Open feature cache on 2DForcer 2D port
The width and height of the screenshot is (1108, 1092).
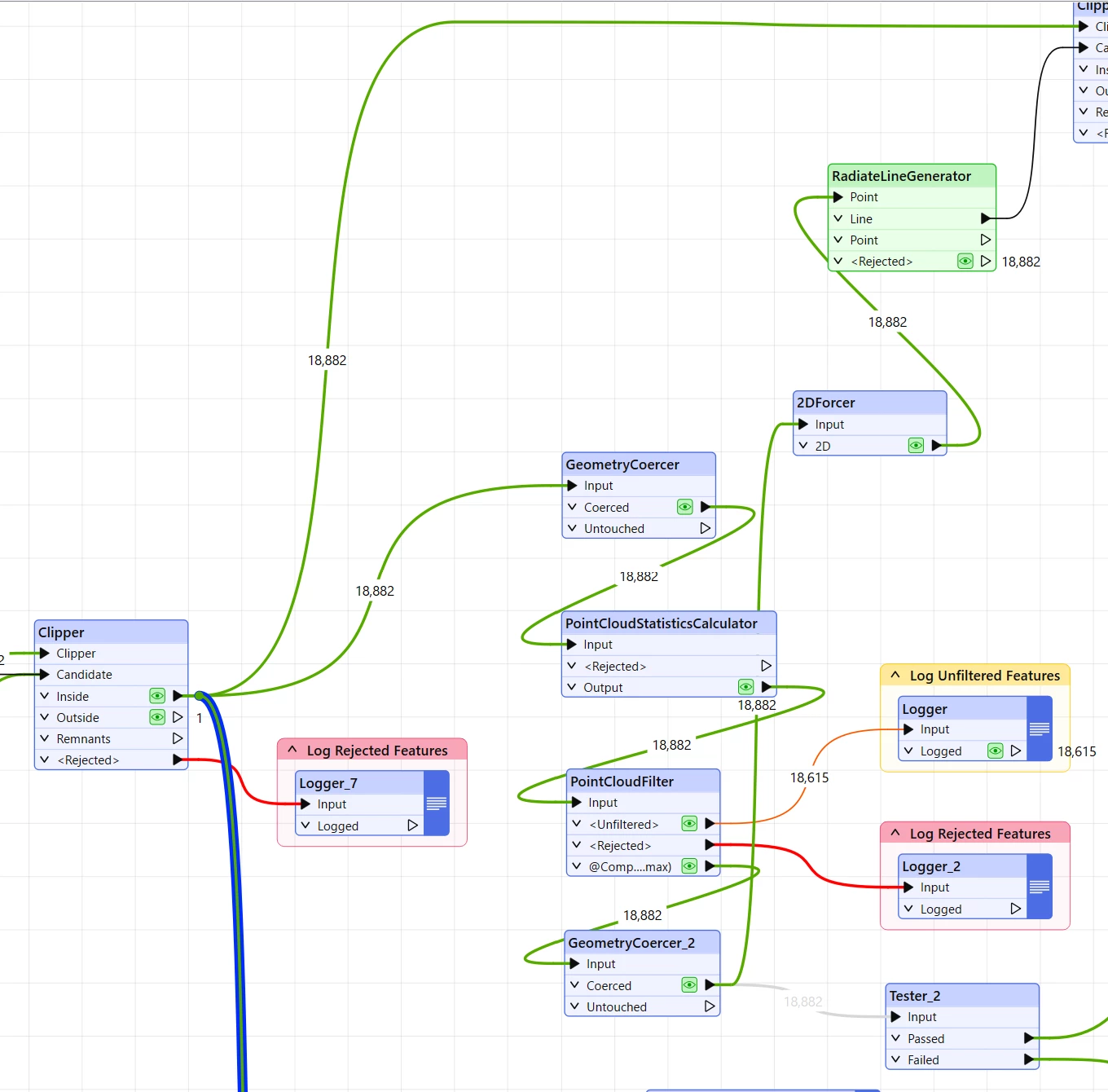click(x=917, y=446)
